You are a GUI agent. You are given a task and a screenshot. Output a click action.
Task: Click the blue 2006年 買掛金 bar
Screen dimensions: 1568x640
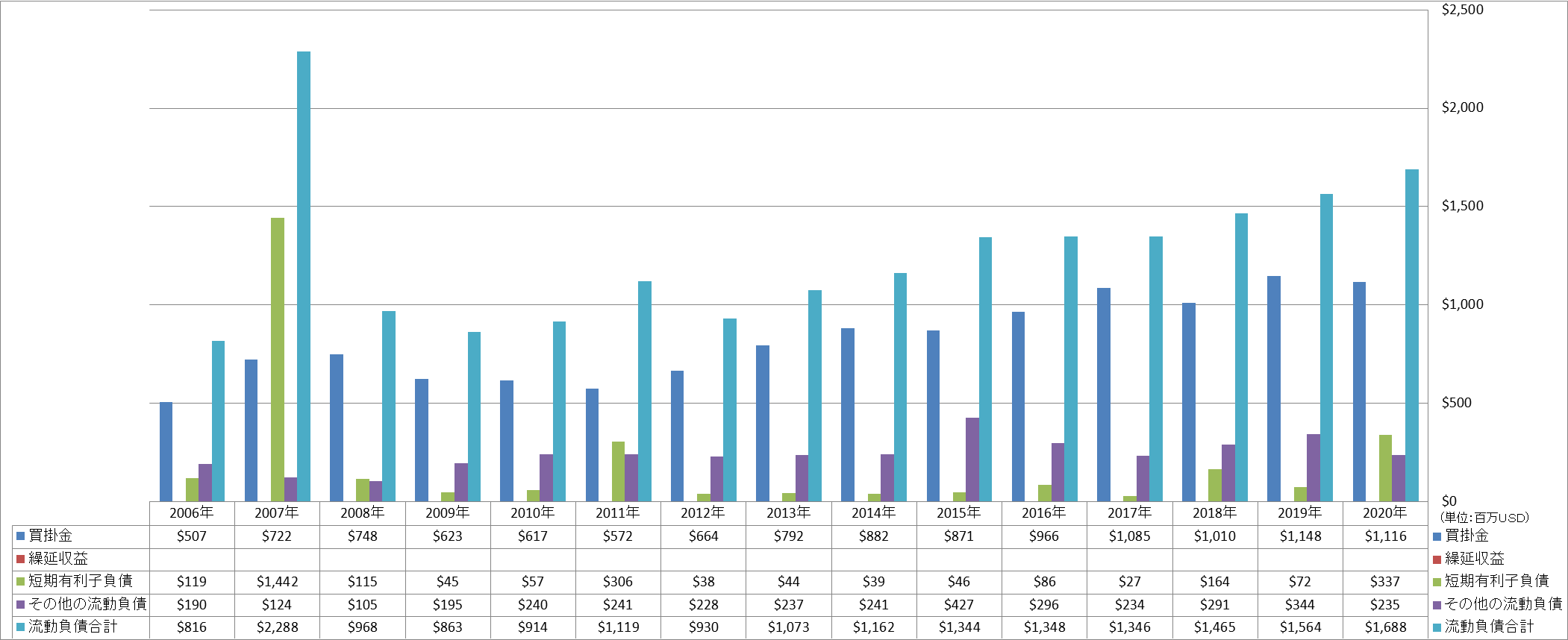(166, 451)
